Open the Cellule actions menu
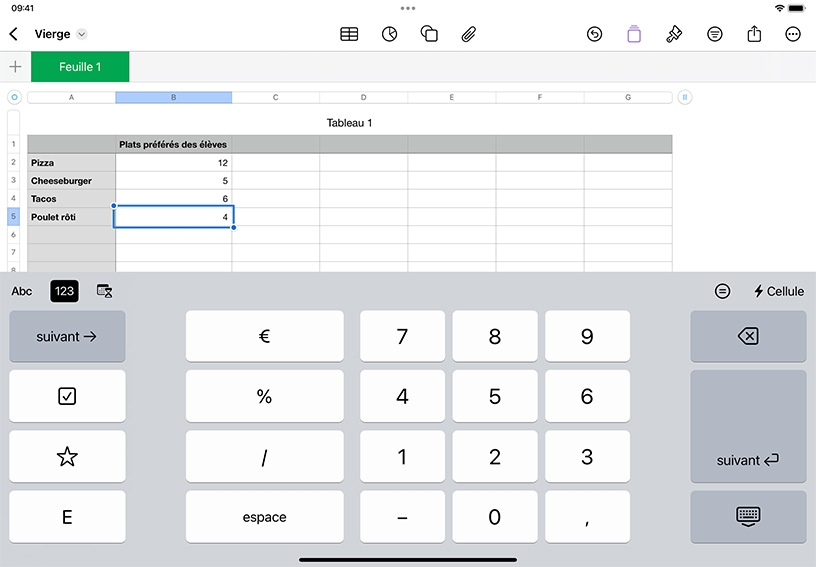The height and width of the screenshot is (567, 816). pos(779,291)
